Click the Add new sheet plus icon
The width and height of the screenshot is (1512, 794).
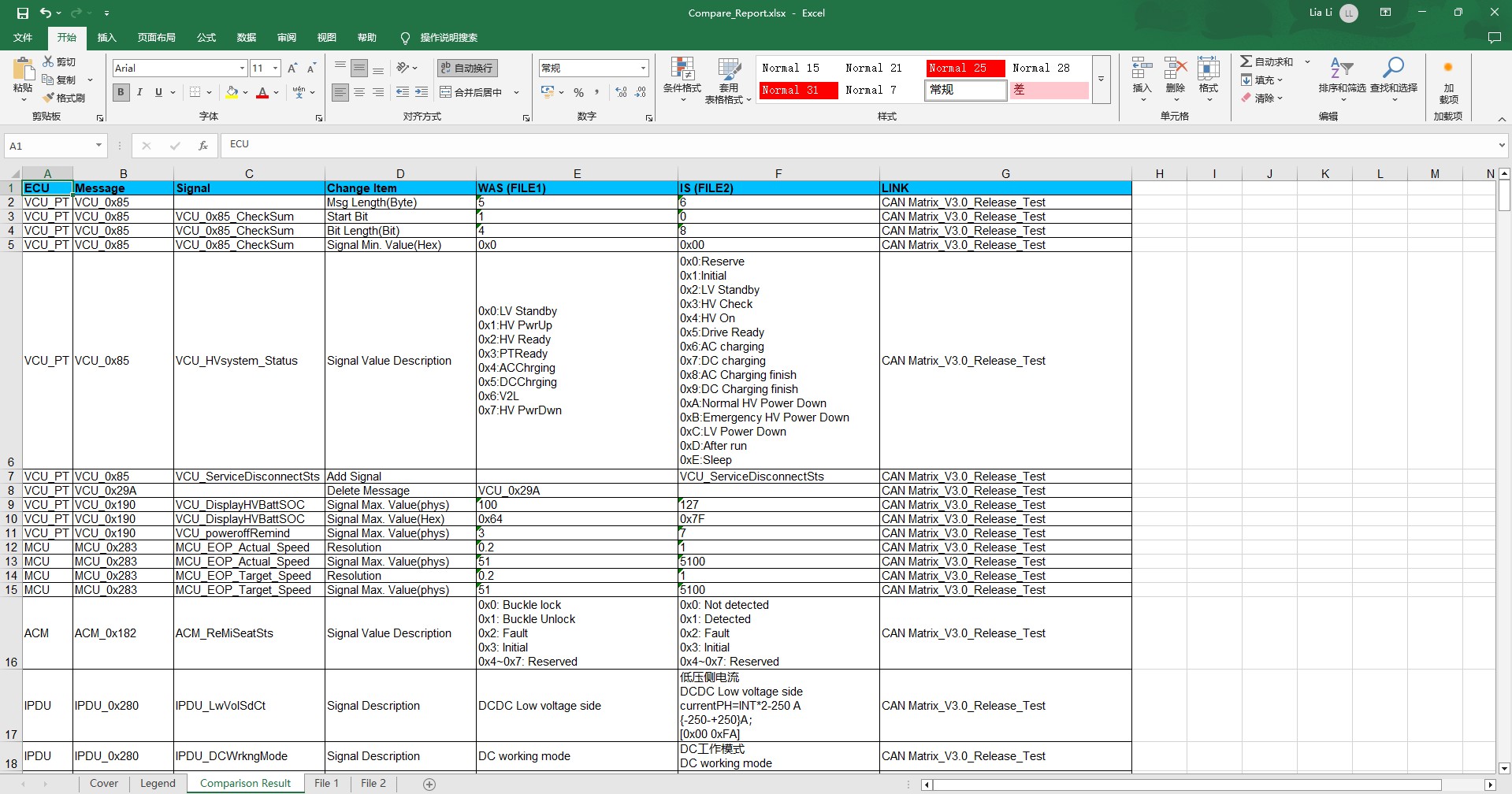tap(429, 784)
